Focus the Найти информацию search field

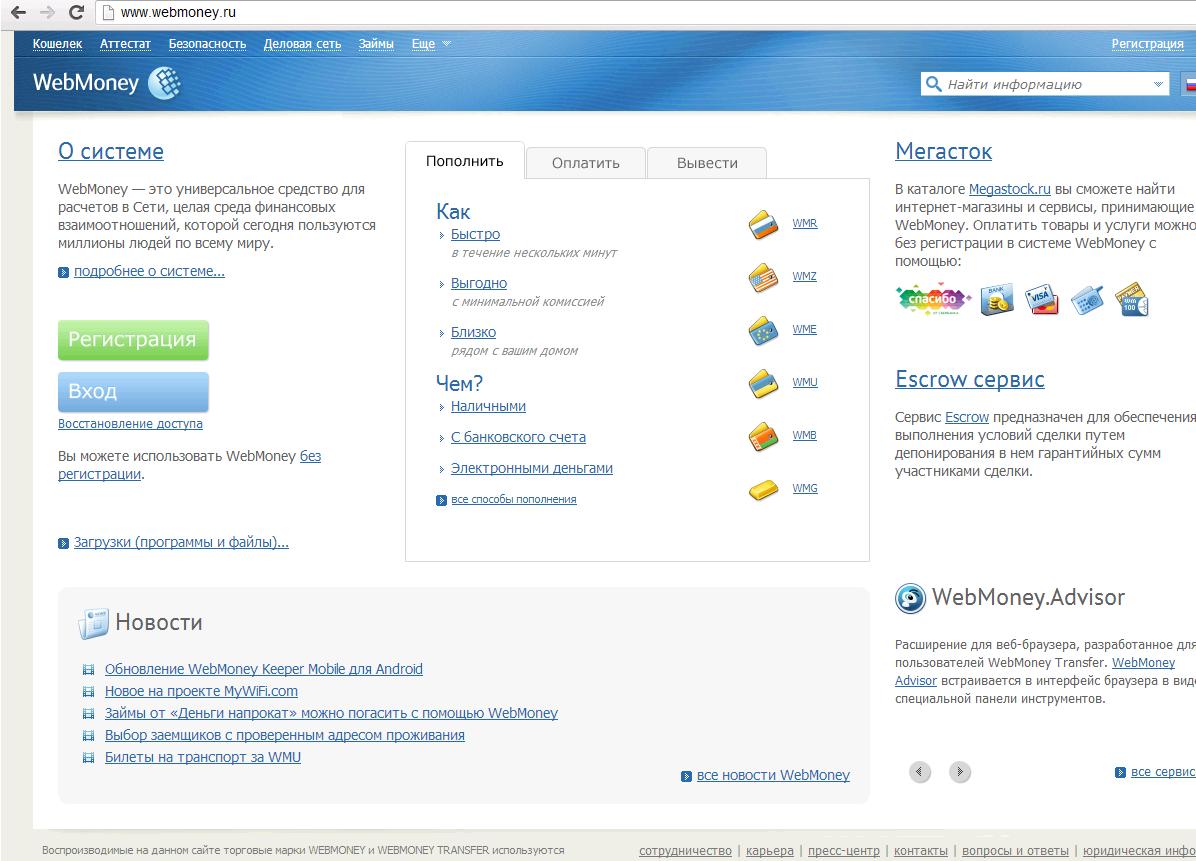(1045, 84)
